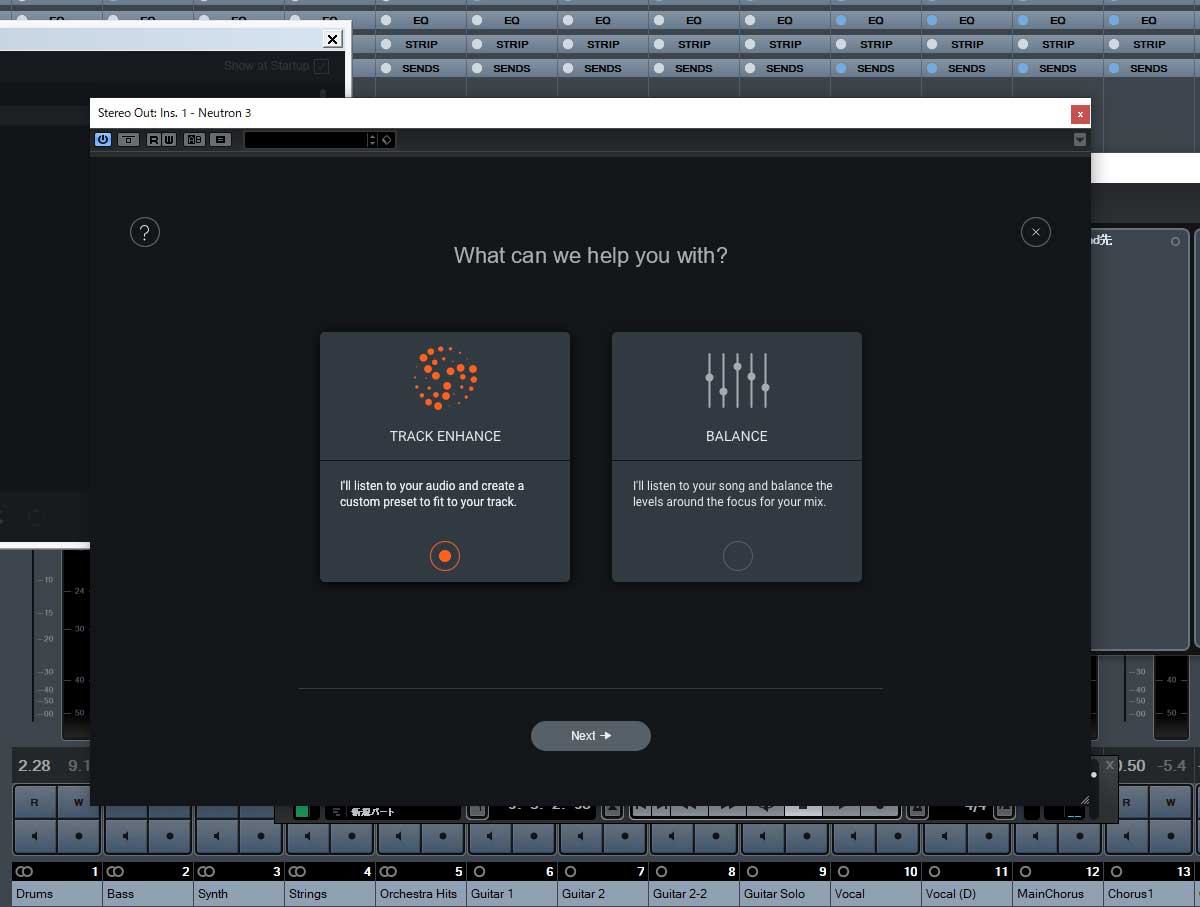Open SENDS tab above Guitar Solo channel
The width and height of the screenshot is (1200, 907).
point(785,68)
